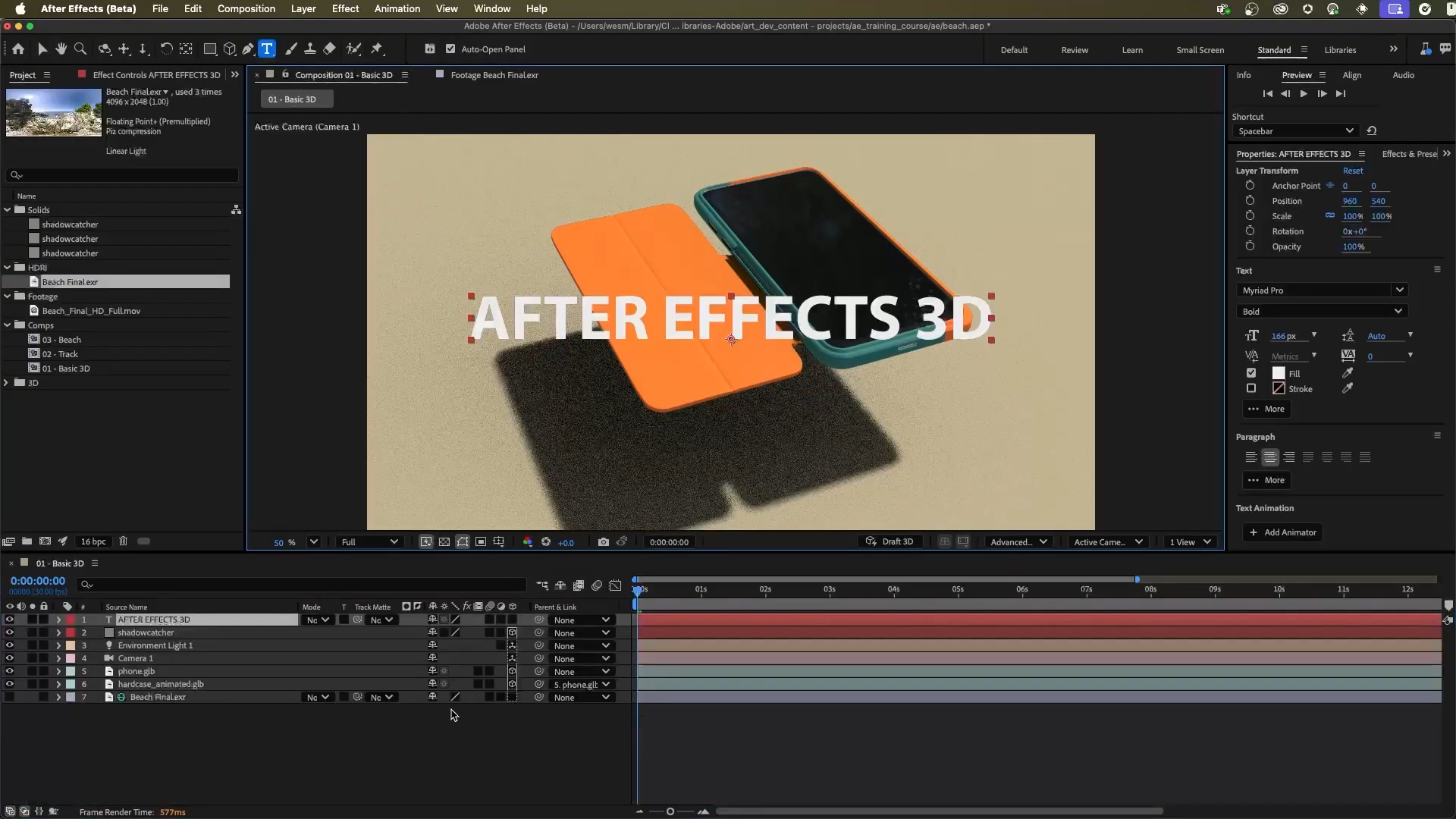Open the Spacebar shortcut dropdown
The width and height of the screenshot is (1456, 819).
[x=1295, y=131]
